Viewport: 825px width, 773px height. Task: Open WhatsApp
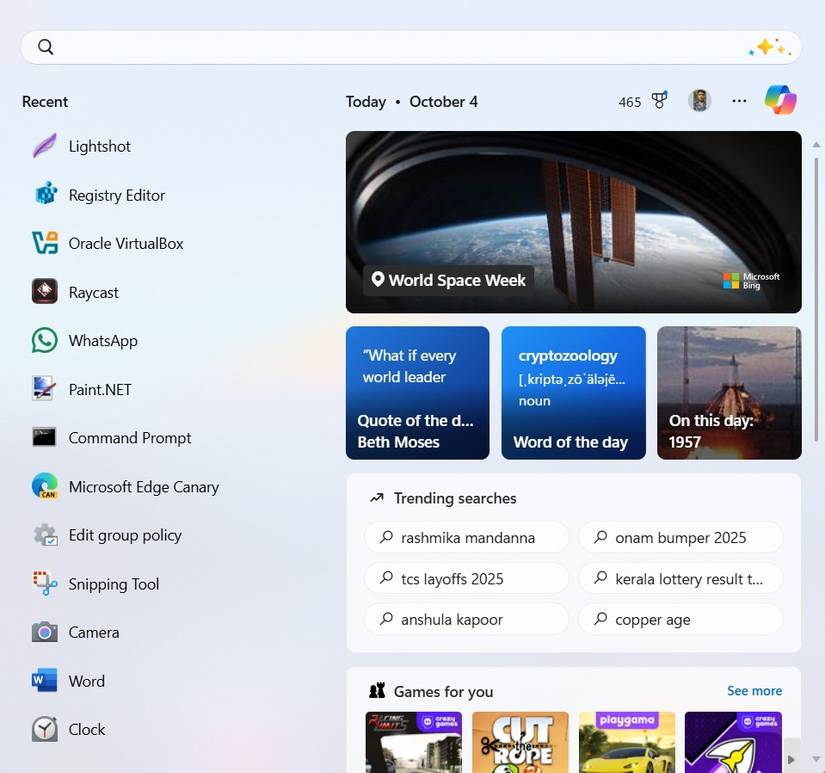pos(103,340)
